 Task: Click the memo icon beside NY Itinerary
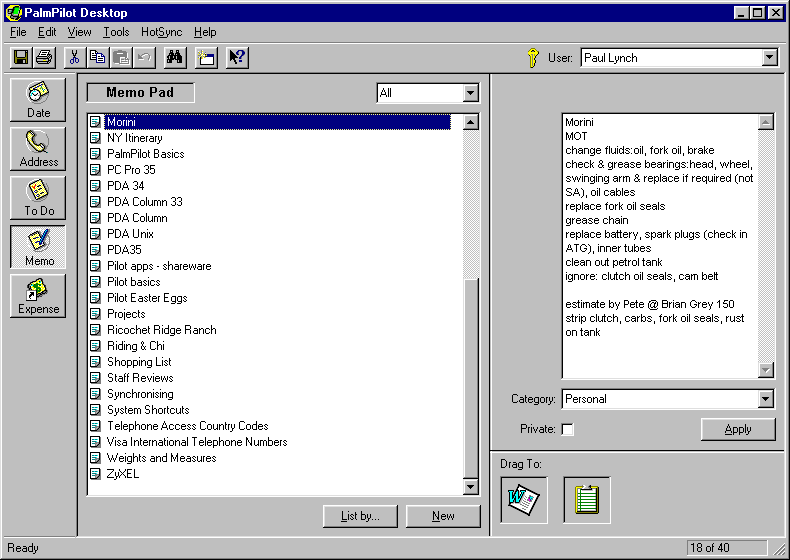pyautogui.click(x=95, y=138)
